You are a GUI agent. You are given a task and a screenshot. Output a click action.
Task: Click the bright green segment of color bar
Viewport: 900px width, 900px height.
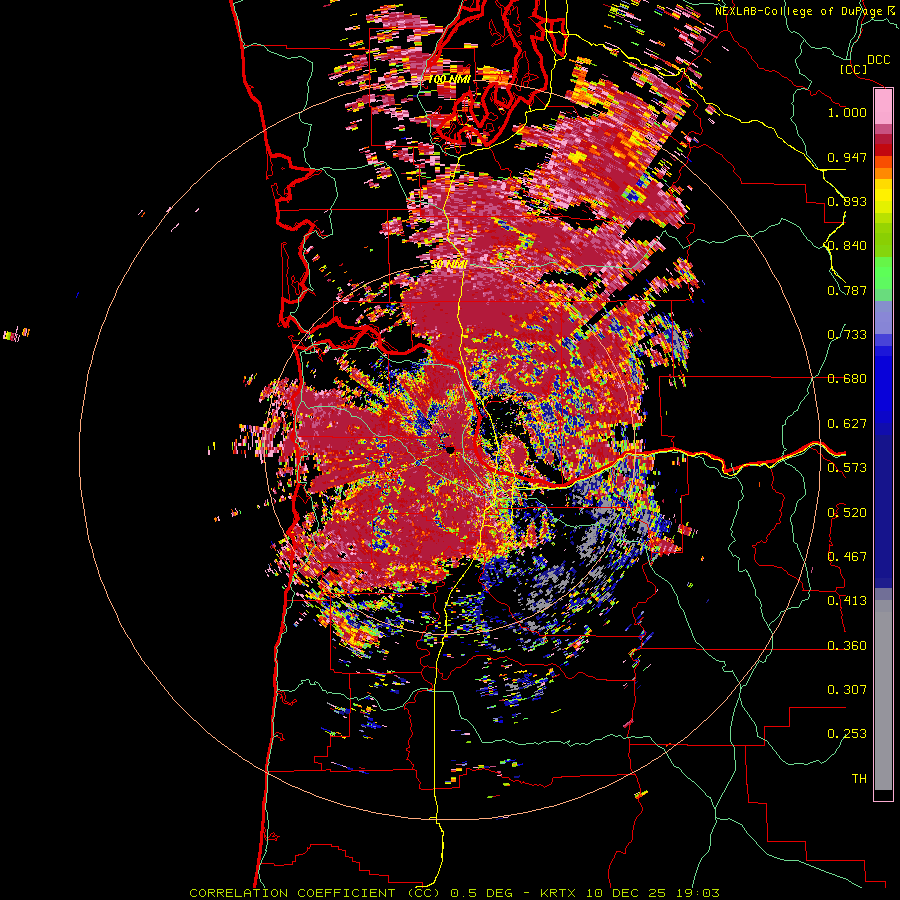coord(883,273)
